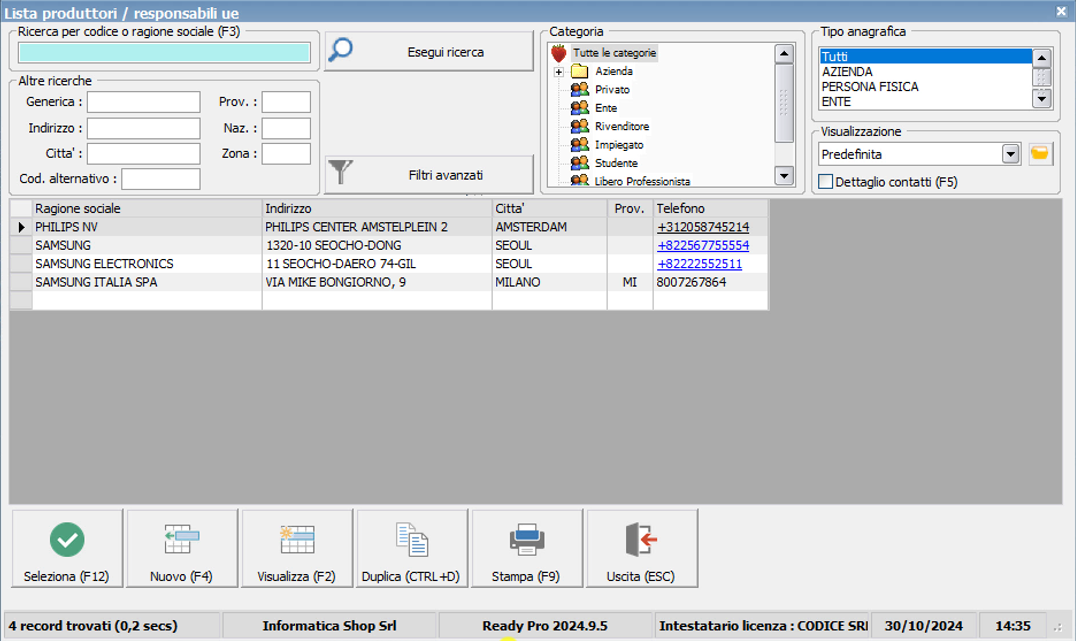Click the people icon beside Ente category

tap(580, 108)
